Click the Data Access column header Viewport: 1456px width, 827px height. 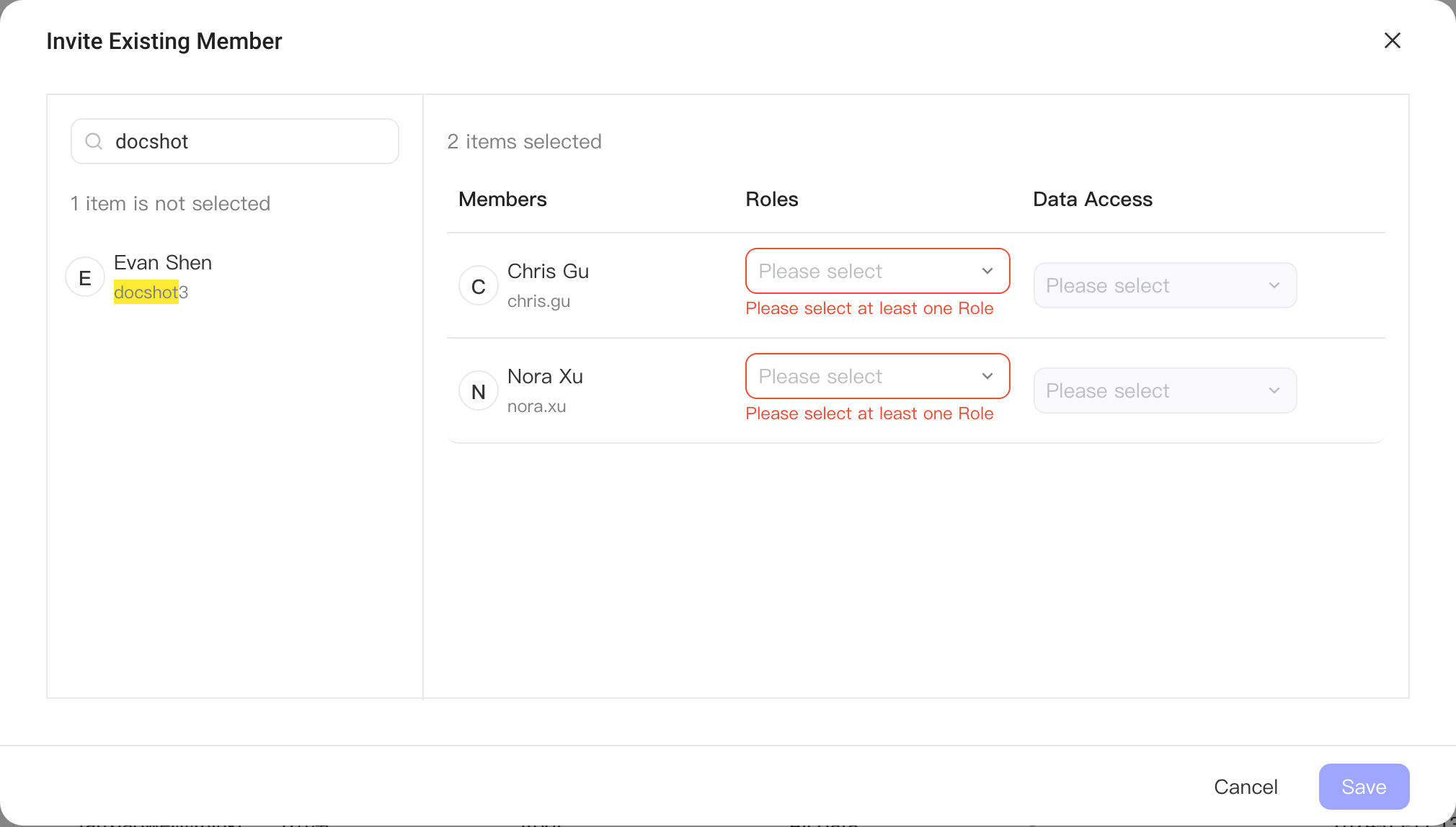(1093, 200)
